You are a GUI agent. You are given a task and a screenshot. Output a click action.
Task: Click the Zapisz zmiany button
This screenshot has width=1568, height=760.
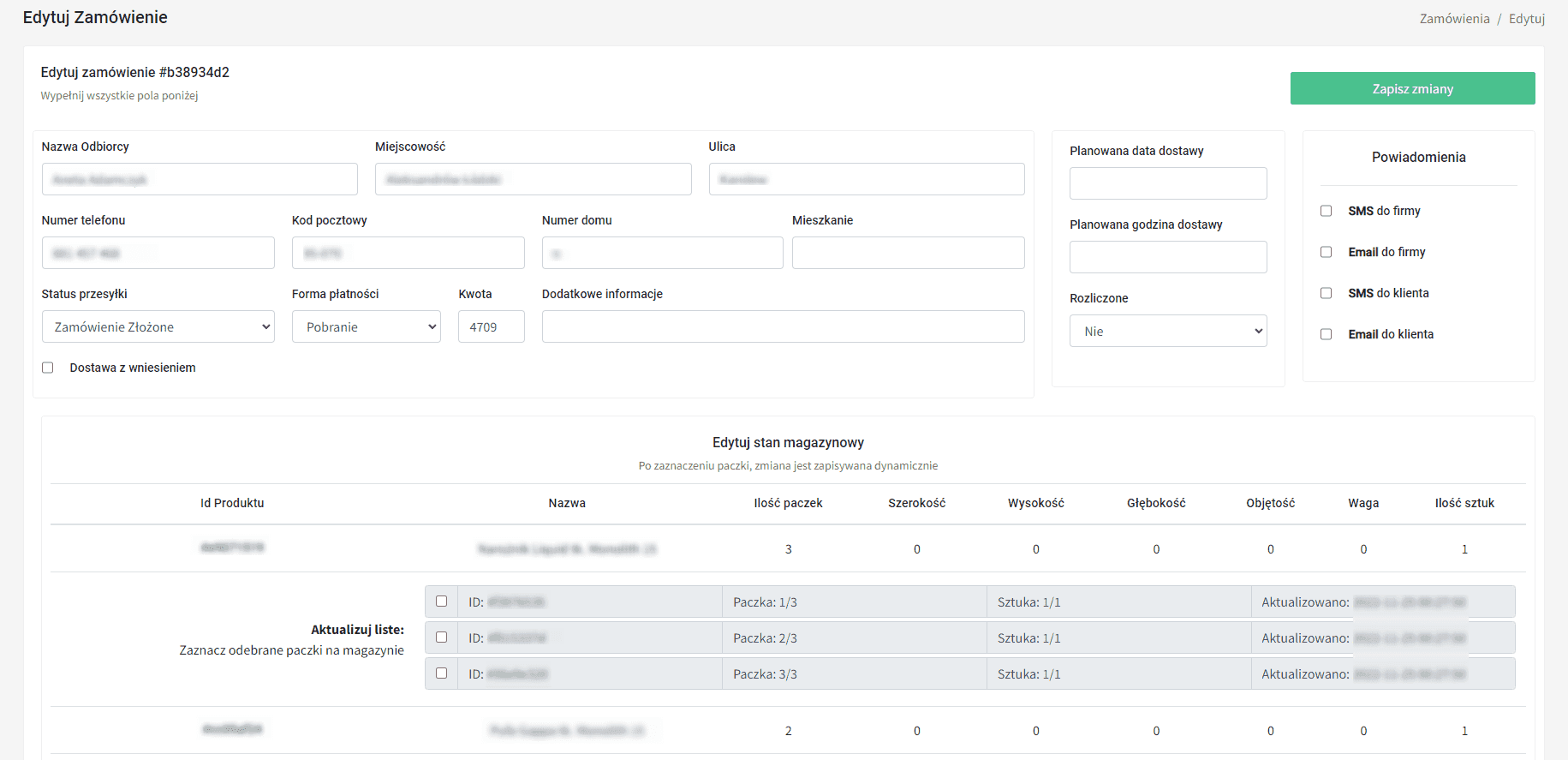click(x=1411, y=88)
